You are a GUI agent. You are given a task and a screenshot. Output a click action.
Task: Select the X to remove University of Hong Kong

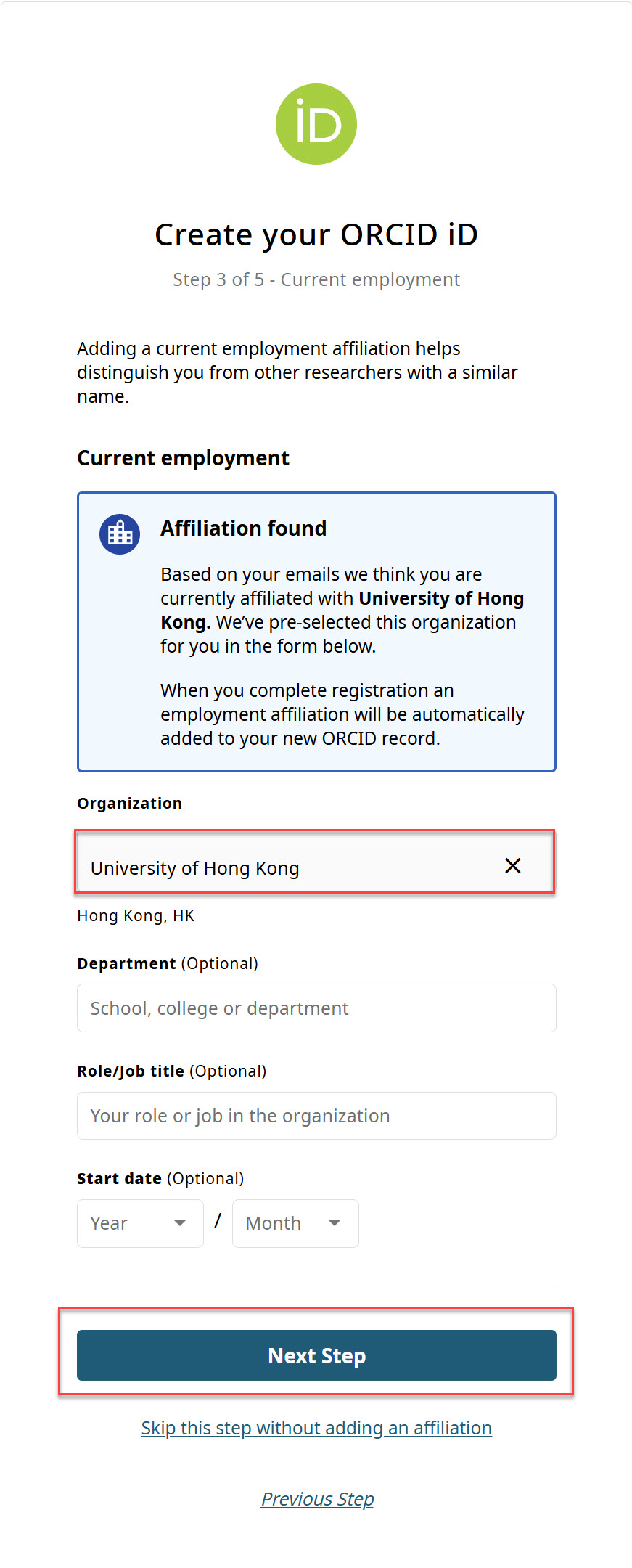coord(513,866)
